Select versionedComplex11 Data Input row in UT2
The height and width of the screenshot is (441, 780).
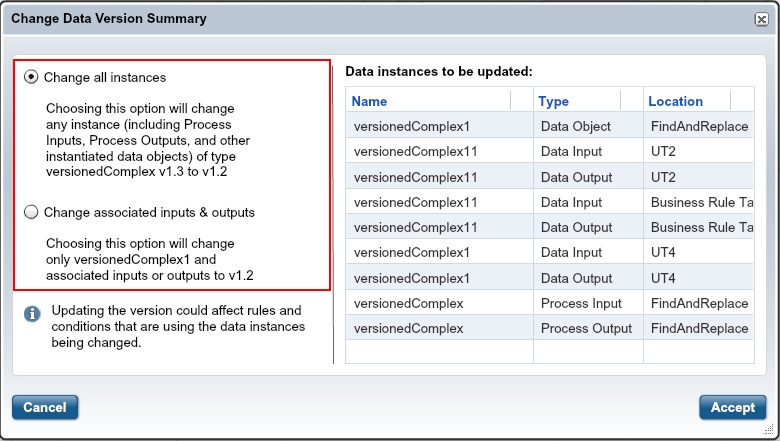549,151
